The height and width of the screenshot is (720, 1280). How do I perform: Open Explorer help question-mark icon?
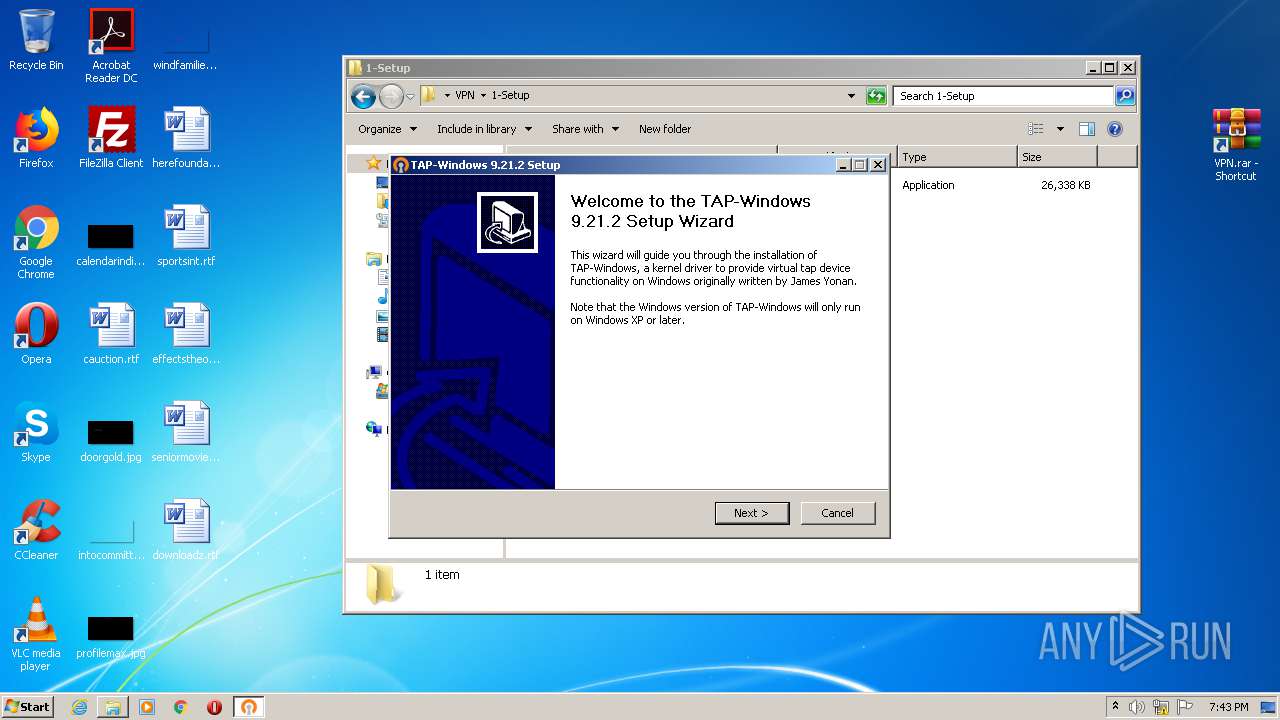(1115, 129)
